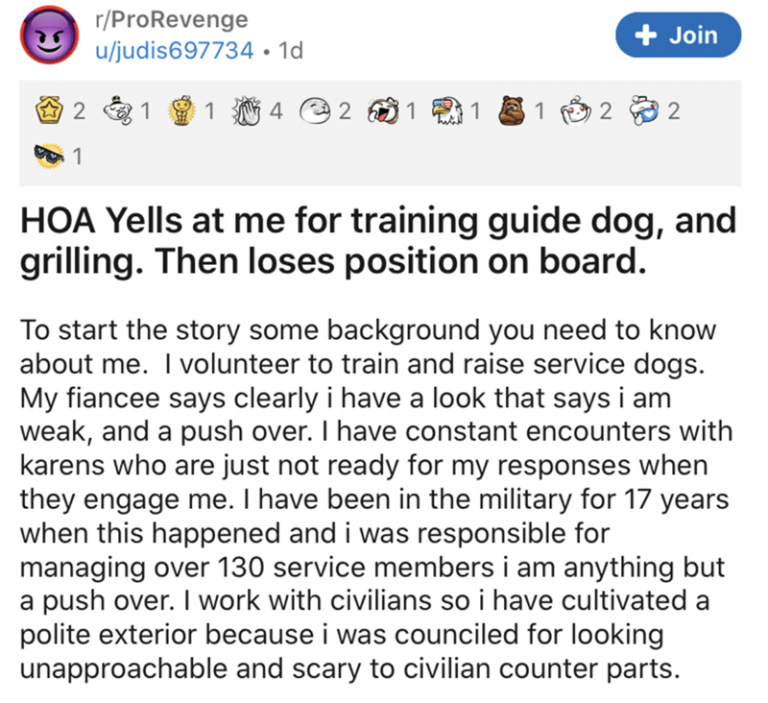Image resolution: width=768 pixels, height=703 pixels.
Task: Tap the trophy award icon
Action: (182, 111)
